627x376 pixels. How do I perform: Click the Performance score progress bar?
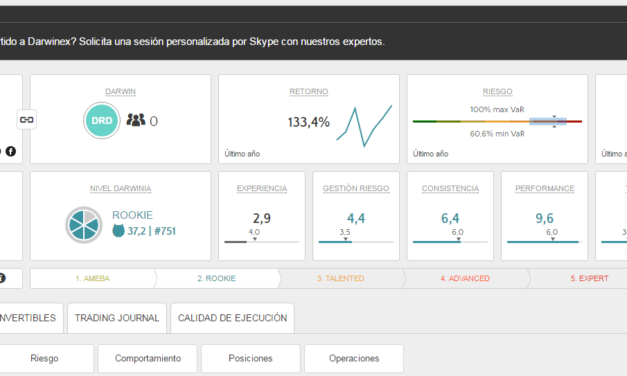544,242
